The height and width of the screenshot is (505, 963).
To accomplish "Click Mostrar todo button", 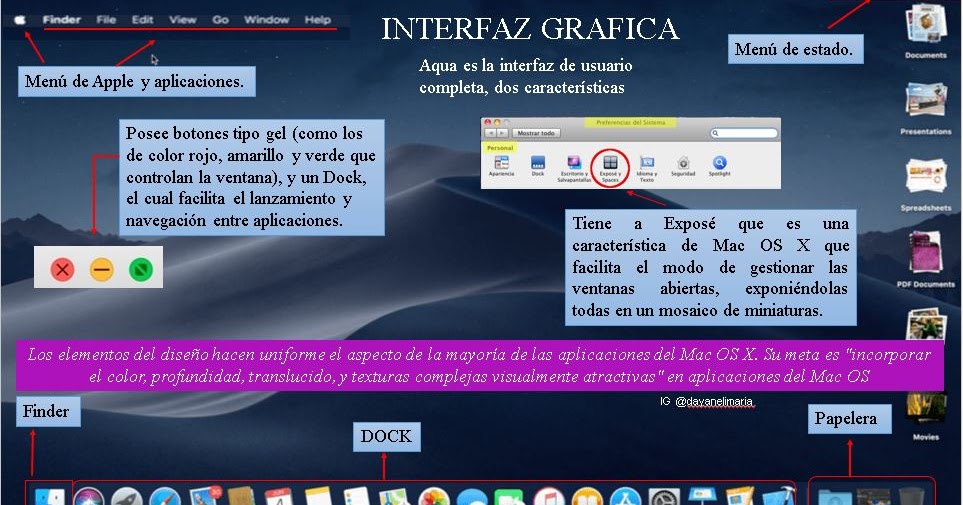I will point(536,133).
